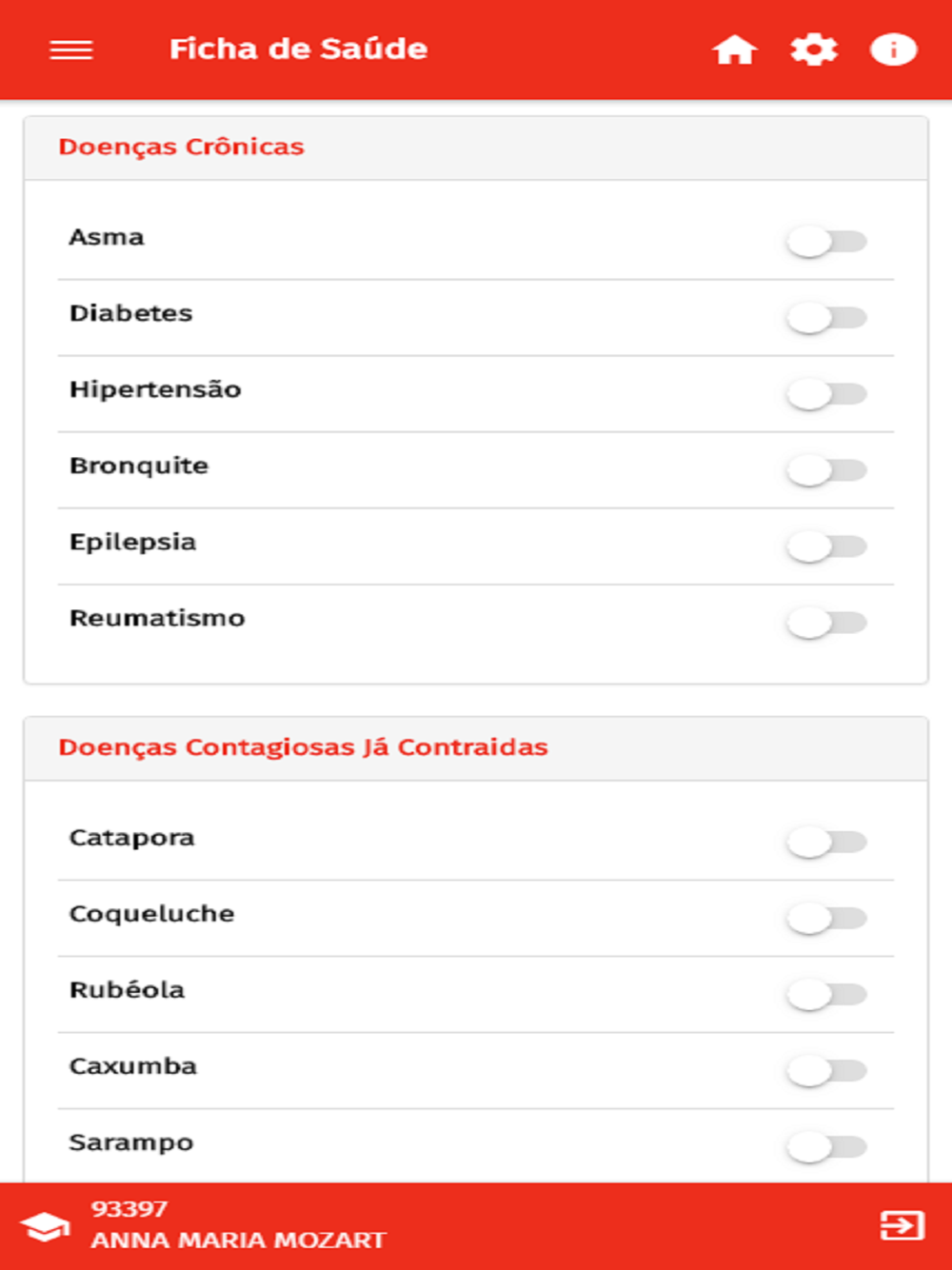Select the Doenças Contagiosas Já Contraídas header
Image resolution: width=952 pixels, height=1270 pixels.
pos(303,747)
